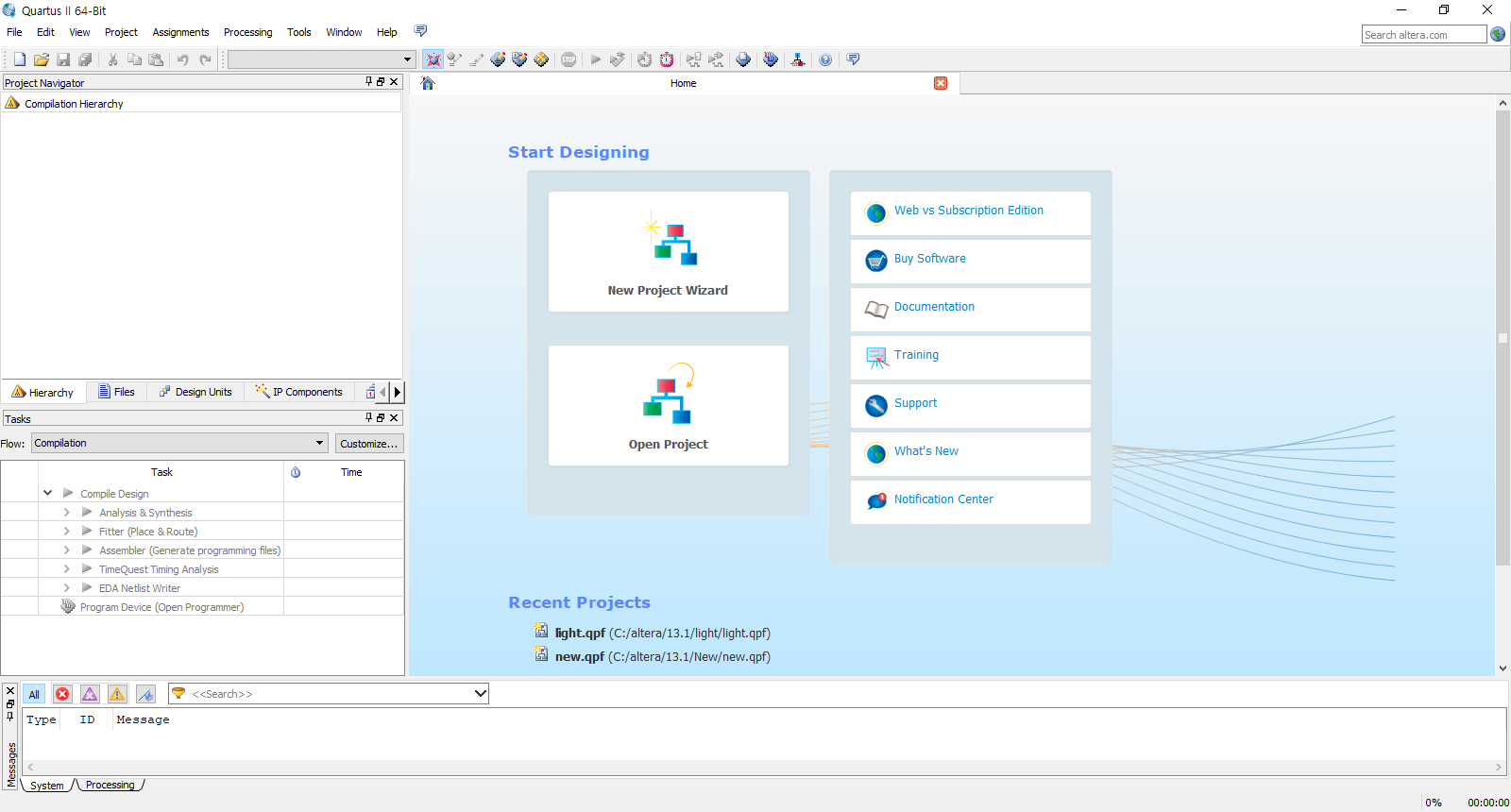Click the feedback speech bubble in menu bar

click(x=420, y=31)
